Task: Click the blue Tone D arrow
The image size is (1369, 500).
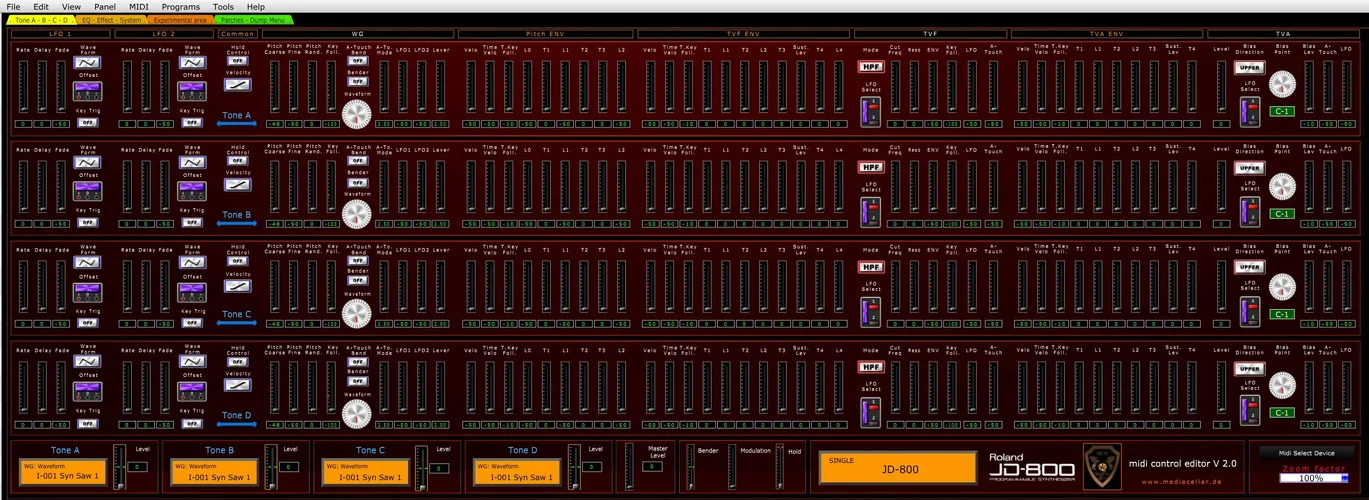Action: pyautogui.click(x=237, y=424)
